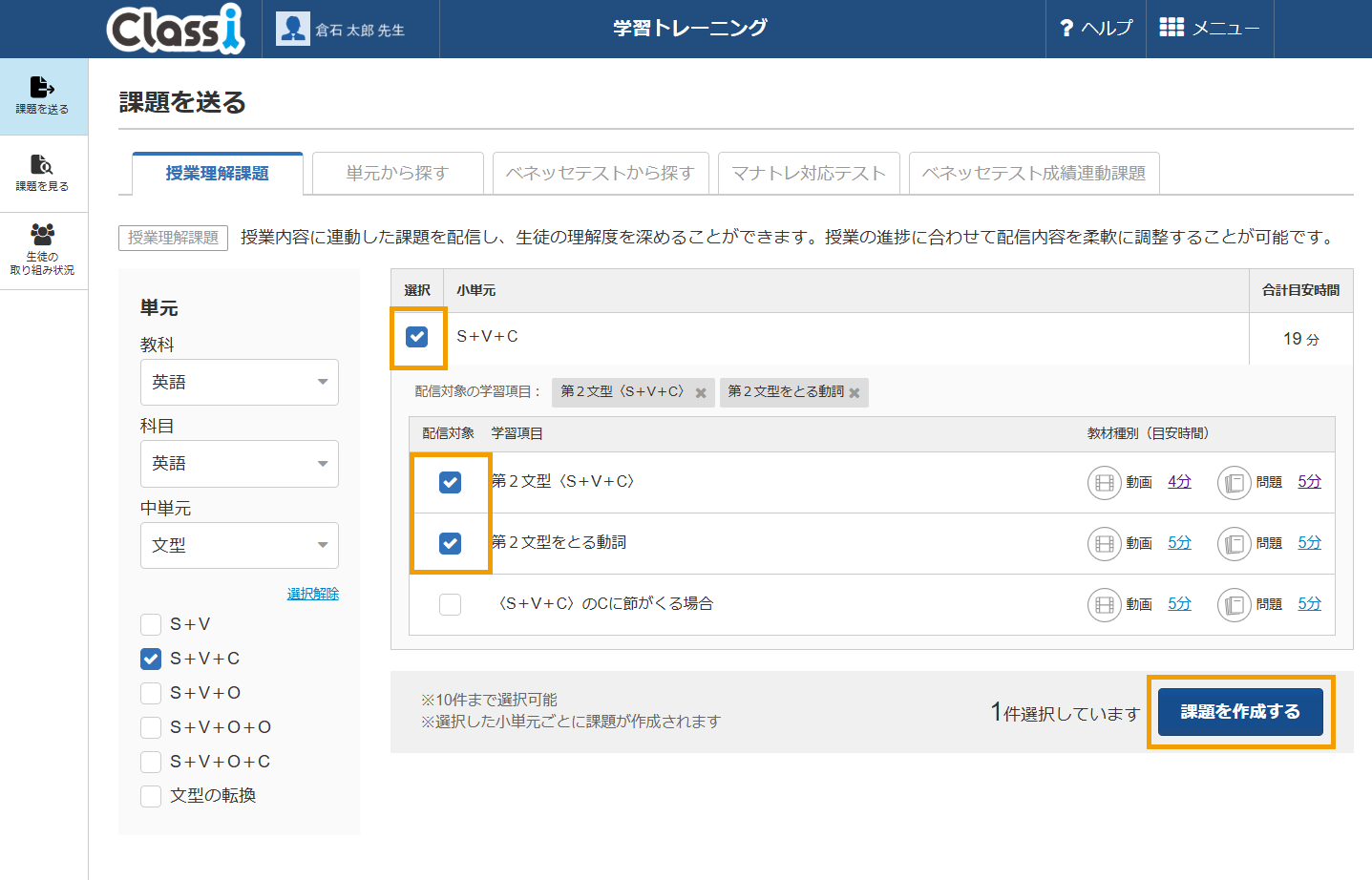Screen dimensions: 1372x880
Task: Click problem icon for 第2文型をとる動詞
Action: coord(1235,544)
